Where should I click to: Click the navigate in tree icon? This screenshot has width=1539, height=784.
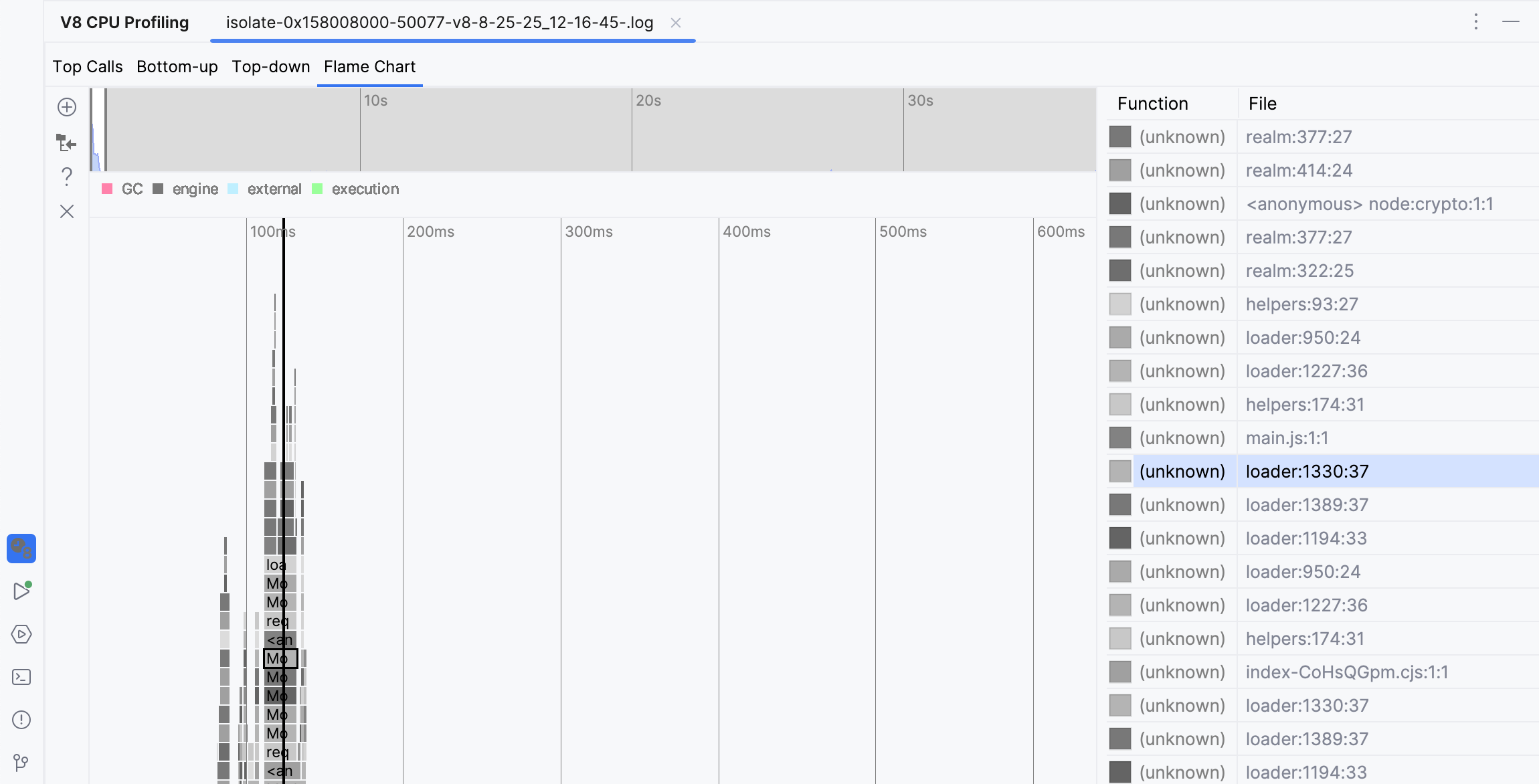click(x=66, y=142)
